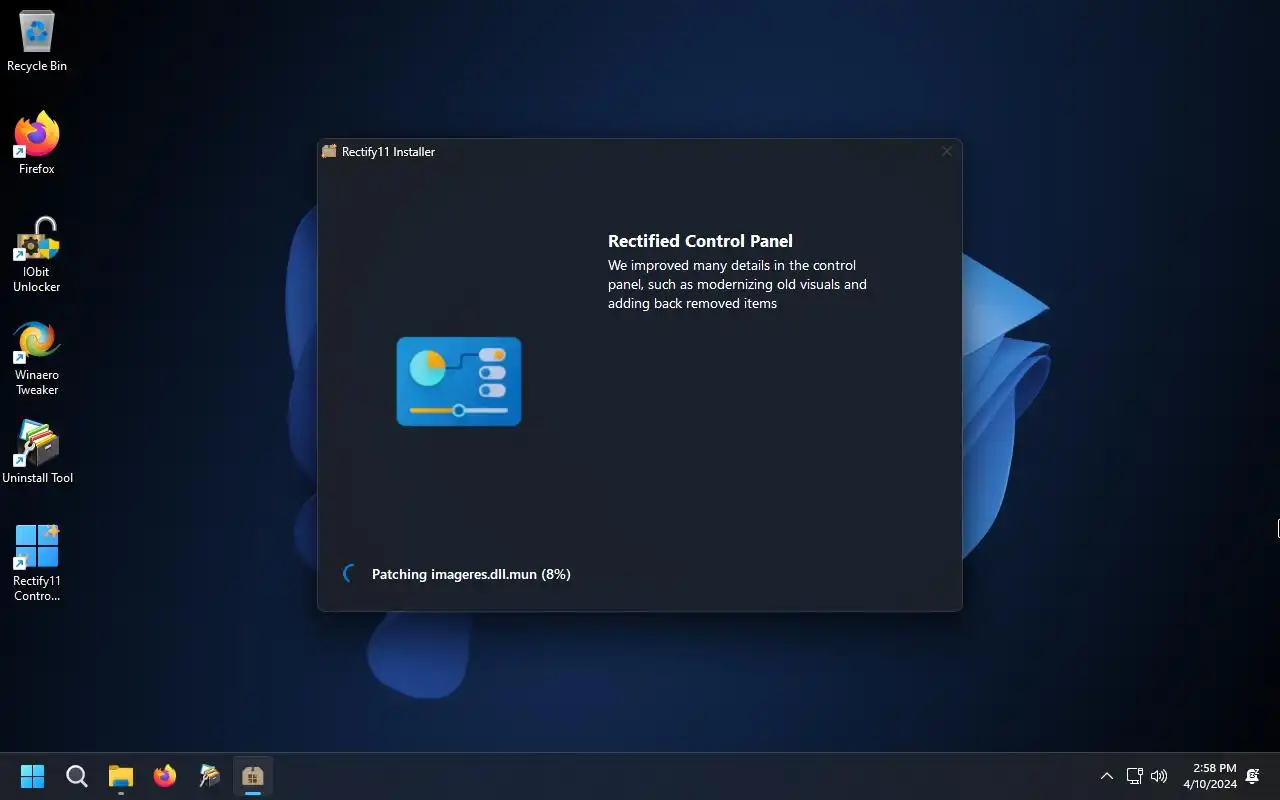1280x800 pixels.
Task: Open the notifications bell icon
Action: pos(1253,776)
